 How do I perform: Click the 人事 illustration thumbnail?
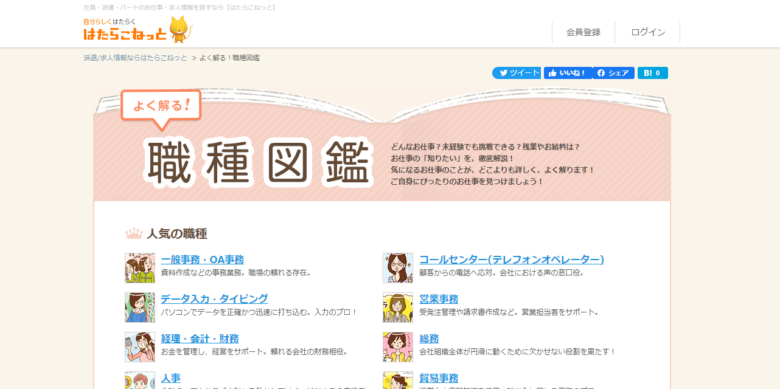click(x=140, y=380)
